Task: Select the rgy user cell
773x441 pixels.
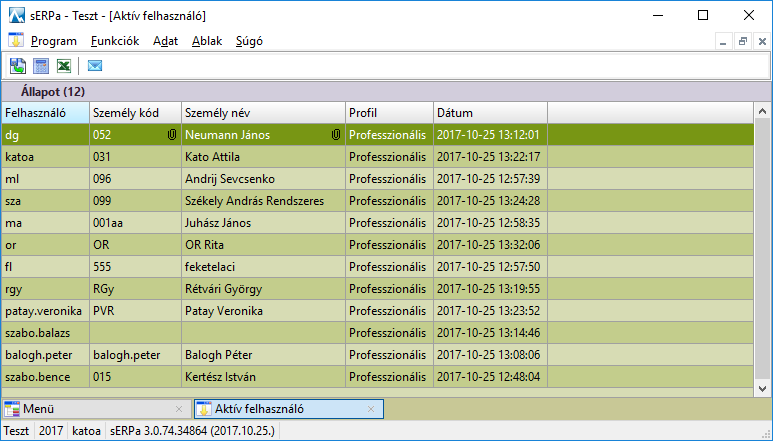Action: [45, 289]
